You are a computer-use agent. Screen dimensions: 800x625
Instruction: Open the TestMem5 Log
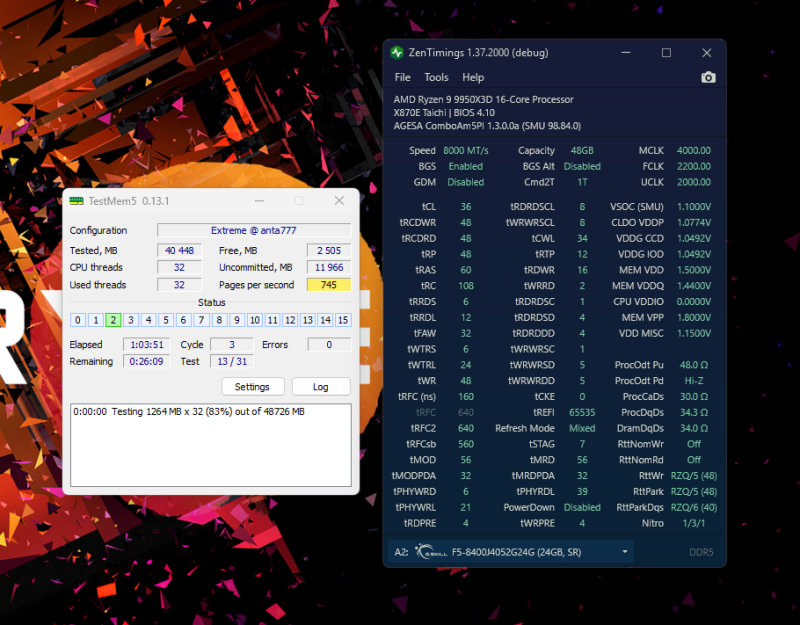pyautogui.click(x=321, y=387)
